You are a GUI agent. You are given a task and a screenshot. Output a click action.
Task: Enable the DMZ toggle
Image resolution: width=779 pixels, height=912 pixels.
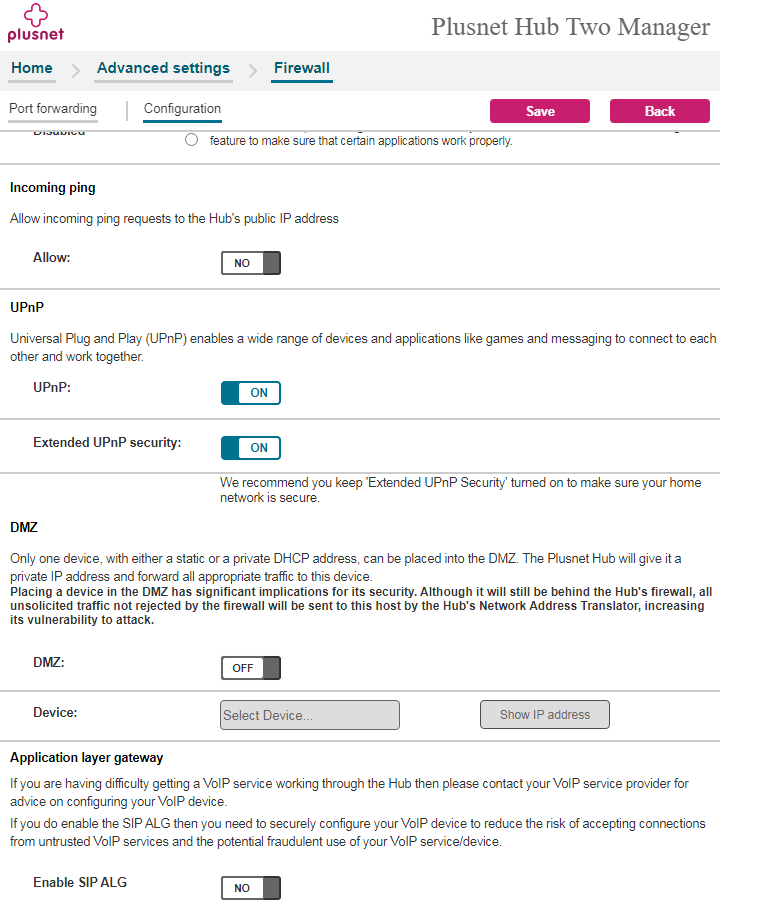pos(250,667)
